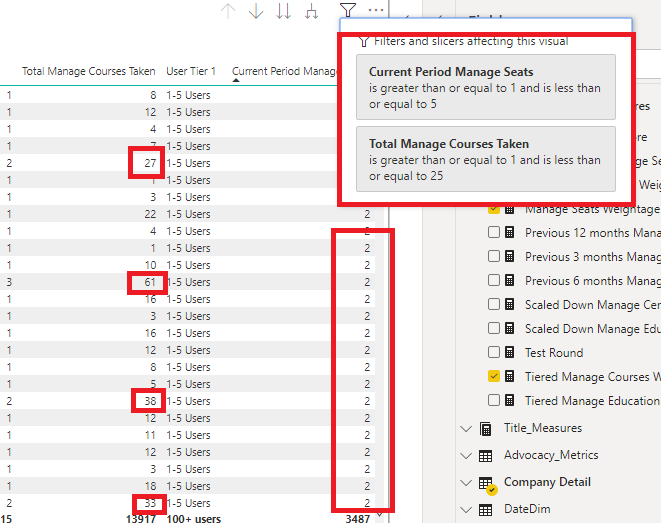Image resolution: width=662 pixels, height=523 pixels.
Task: Select the DateDim table name
Action: point(527,509)
